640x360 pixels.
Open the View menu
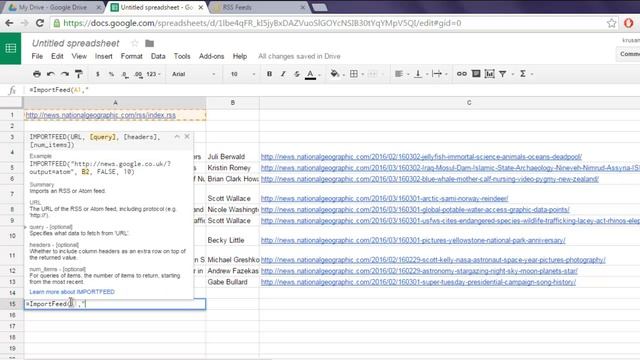pos(79,56)
